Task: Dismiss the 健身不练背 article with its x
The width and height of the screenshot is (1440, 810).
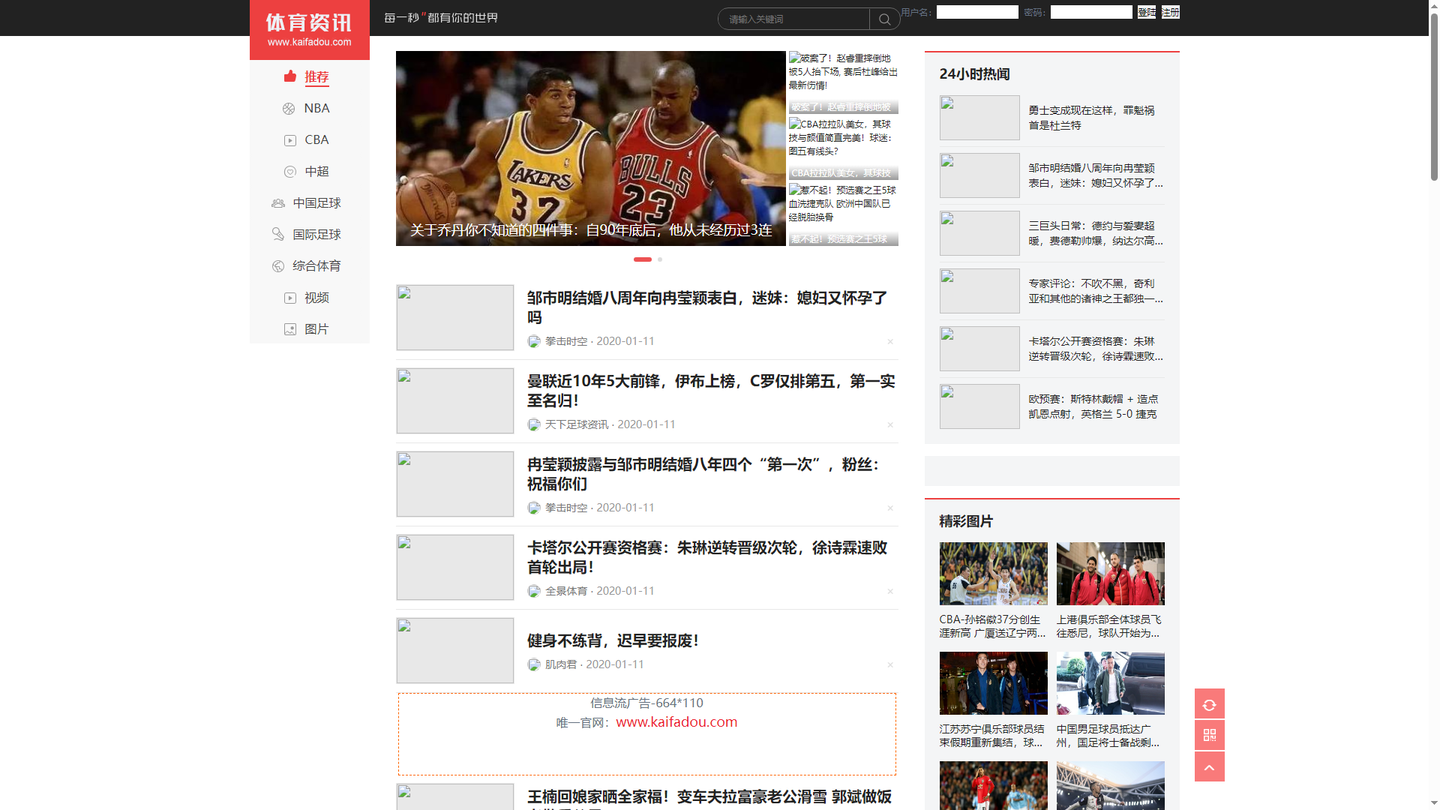Action: tap(890, 665)
